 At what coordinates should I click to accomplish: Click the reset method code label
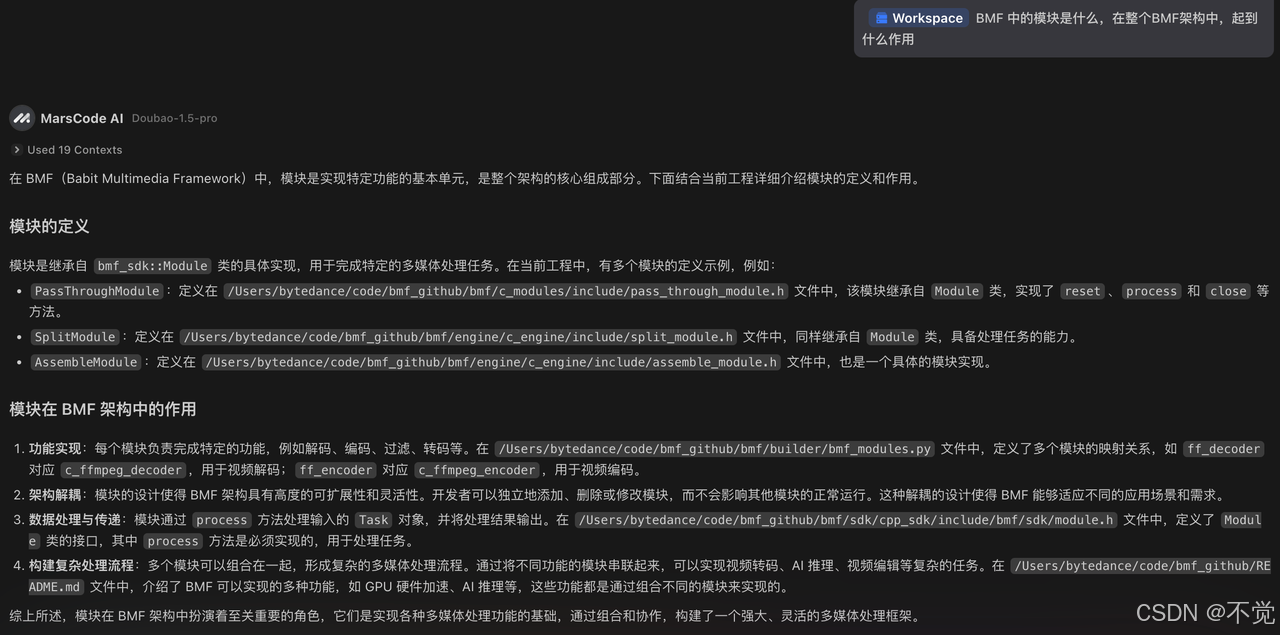(1082, 291)
